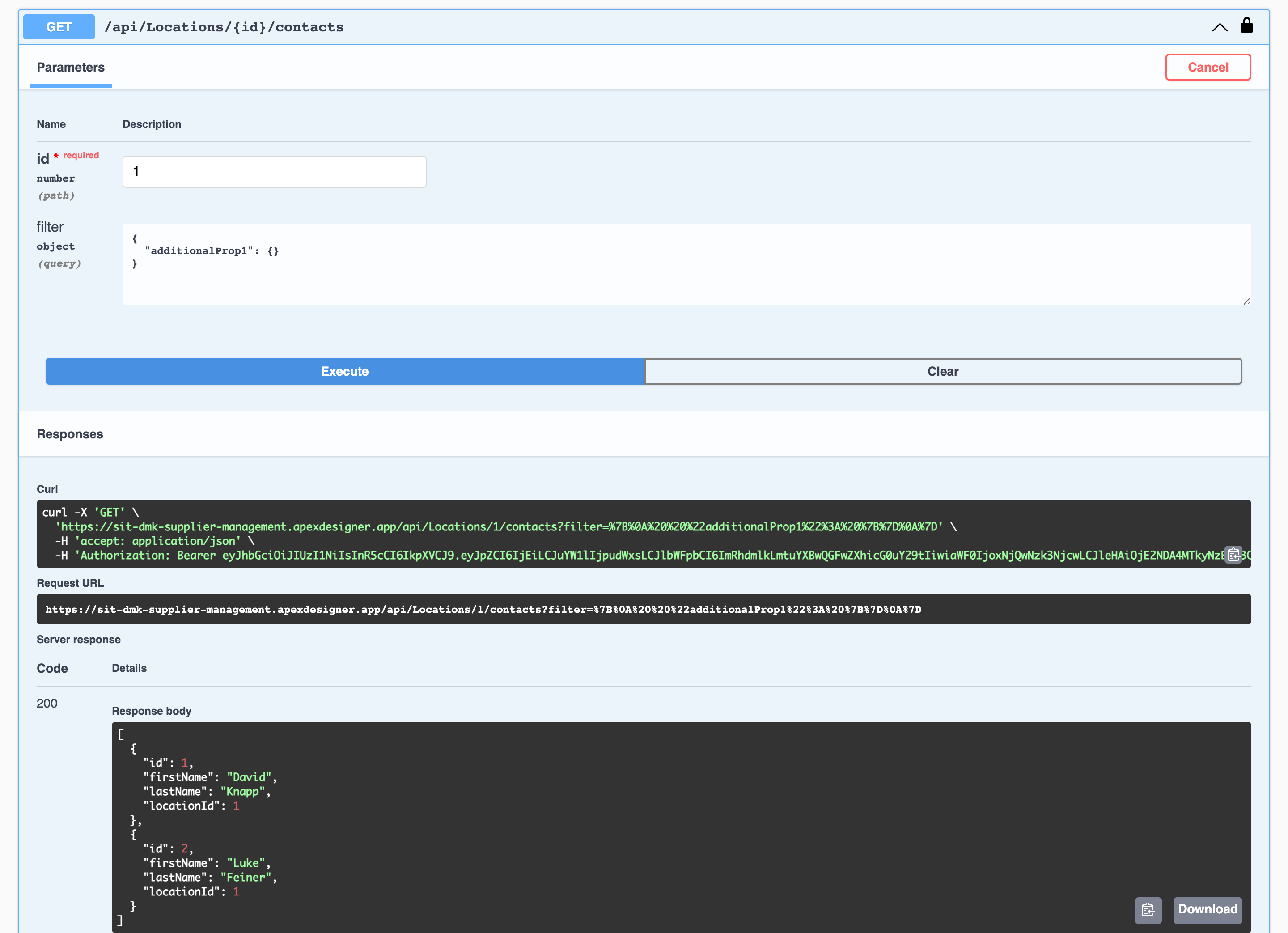Viewport: 1288px width, 933px height.
Task: Click the Execute button
Action: tap(345, 371)
